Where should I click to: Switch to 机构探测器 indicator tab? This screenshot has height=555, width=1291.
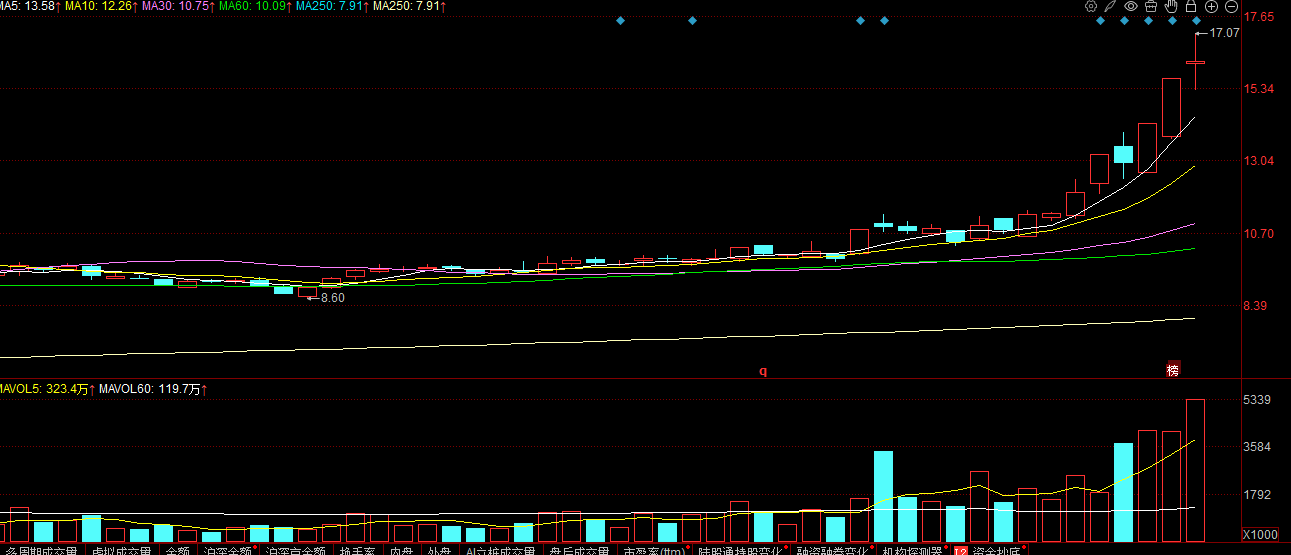coord(911,550)
